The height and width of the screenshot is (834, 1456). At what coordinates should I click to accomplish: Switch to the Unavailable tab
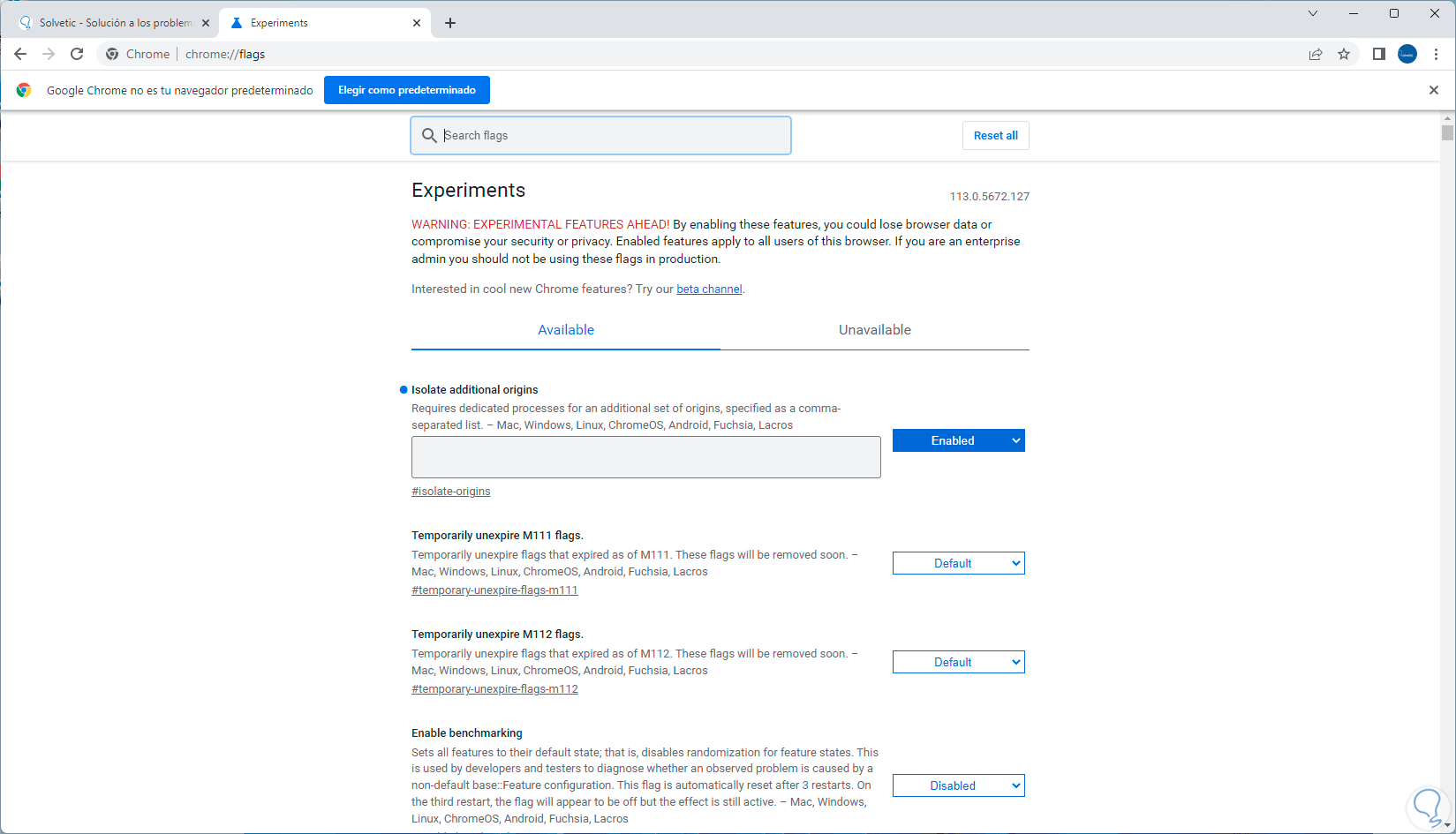(874, 330)
